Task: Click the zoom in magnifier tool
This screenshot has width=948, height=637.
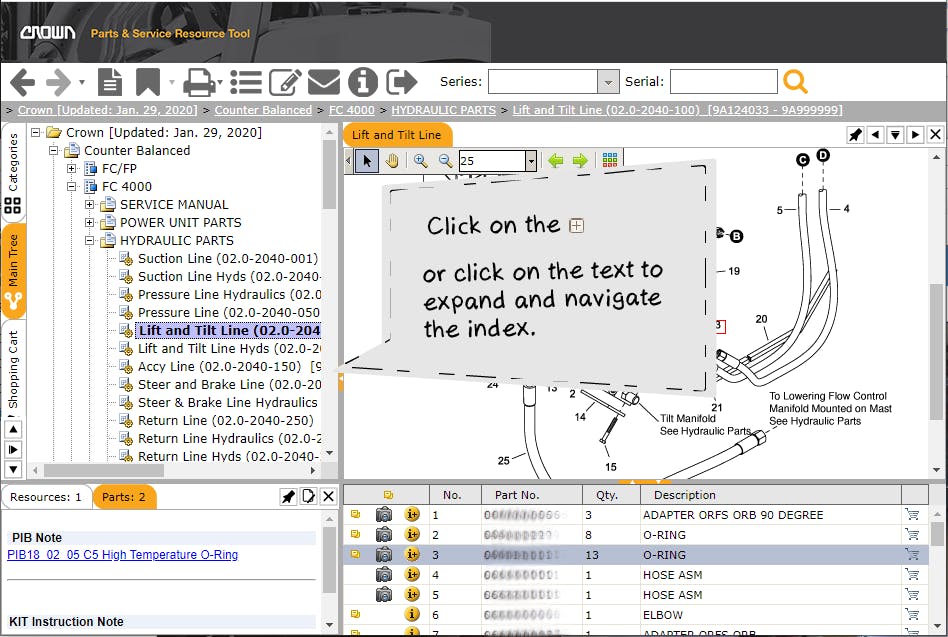Action: coord(421,161)
